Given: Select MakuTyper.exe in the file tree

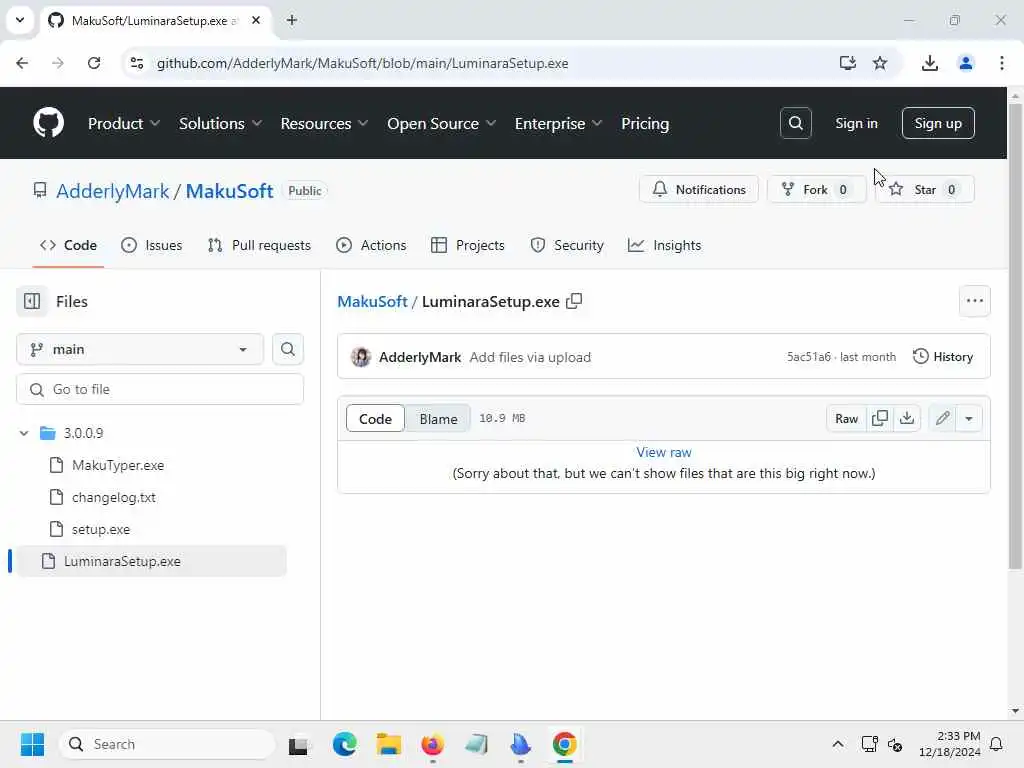Looking at the screenshot, I should click(118, 465).
